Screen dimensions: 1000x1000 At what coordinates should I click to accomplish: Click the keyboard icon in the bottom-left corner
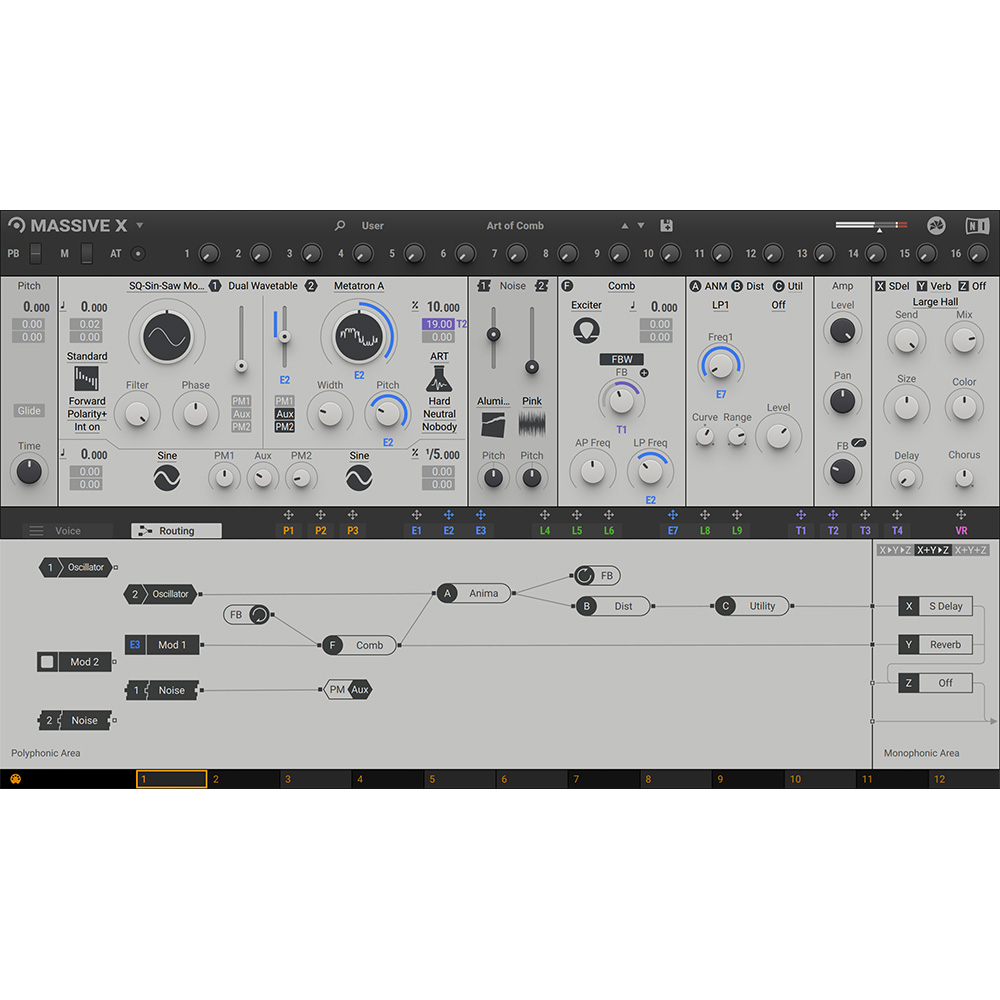(x=17, y=778)
